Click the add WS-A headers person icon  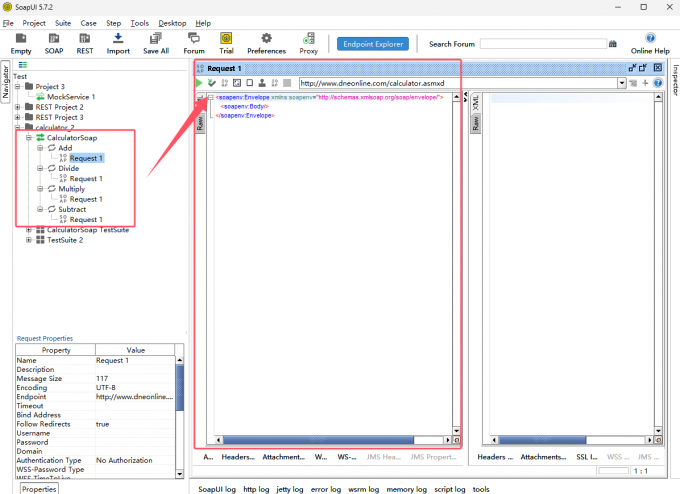tap(262, 83)
